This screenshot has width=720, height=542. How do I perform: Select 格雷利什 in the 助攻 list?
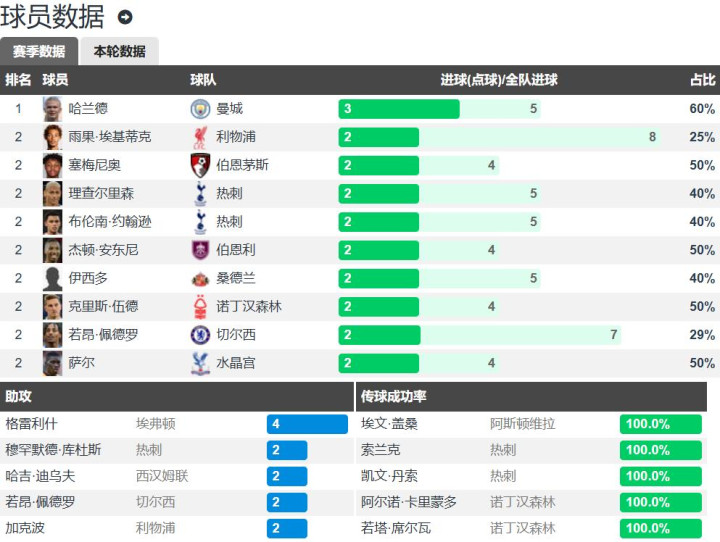click(x=32, y=424)
